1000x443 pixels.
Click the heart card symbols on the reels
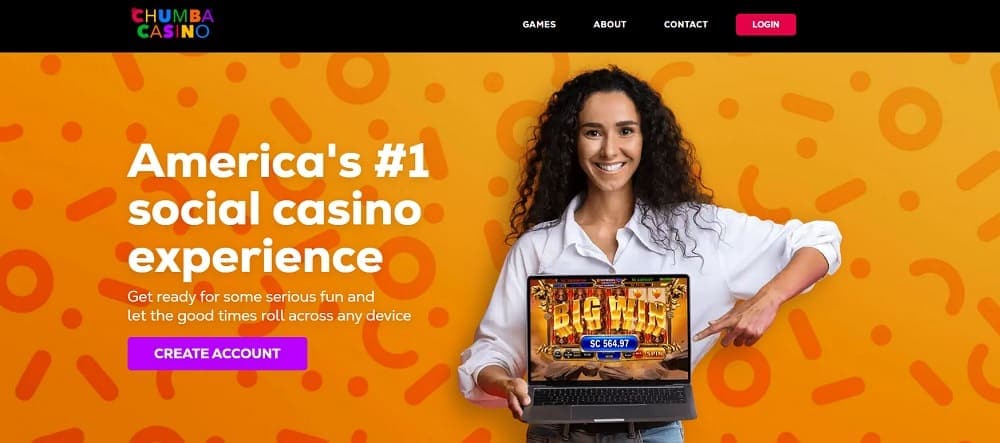point(647,294)
